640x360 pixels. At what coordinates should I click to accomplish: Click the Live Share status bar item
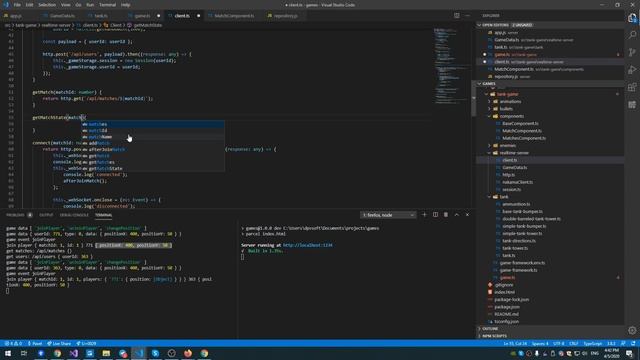pyautogui.click(x=59, y=344)
